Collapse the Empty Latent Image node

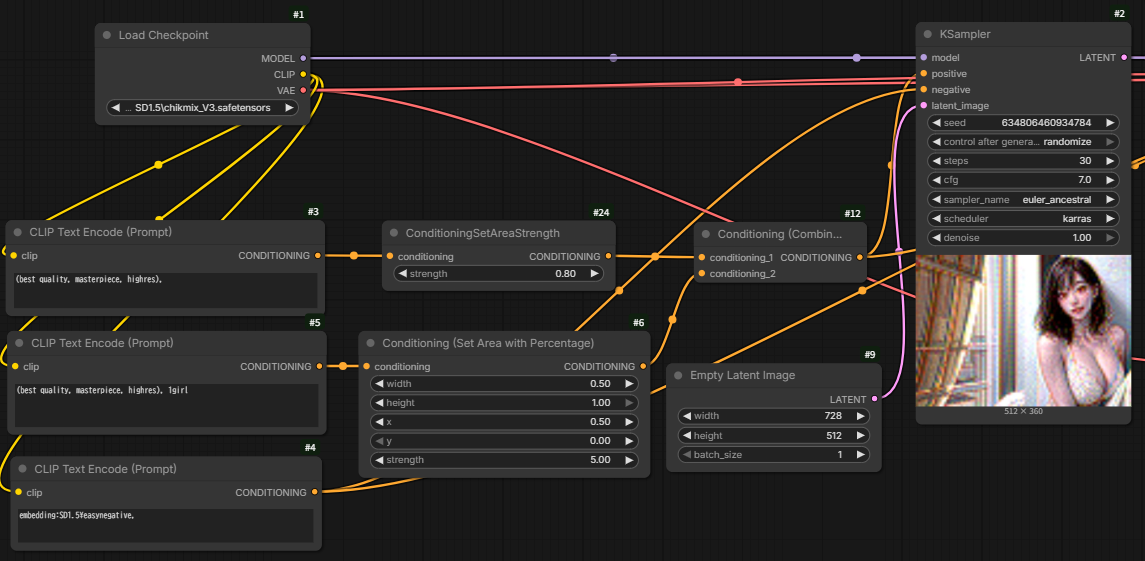678,375
